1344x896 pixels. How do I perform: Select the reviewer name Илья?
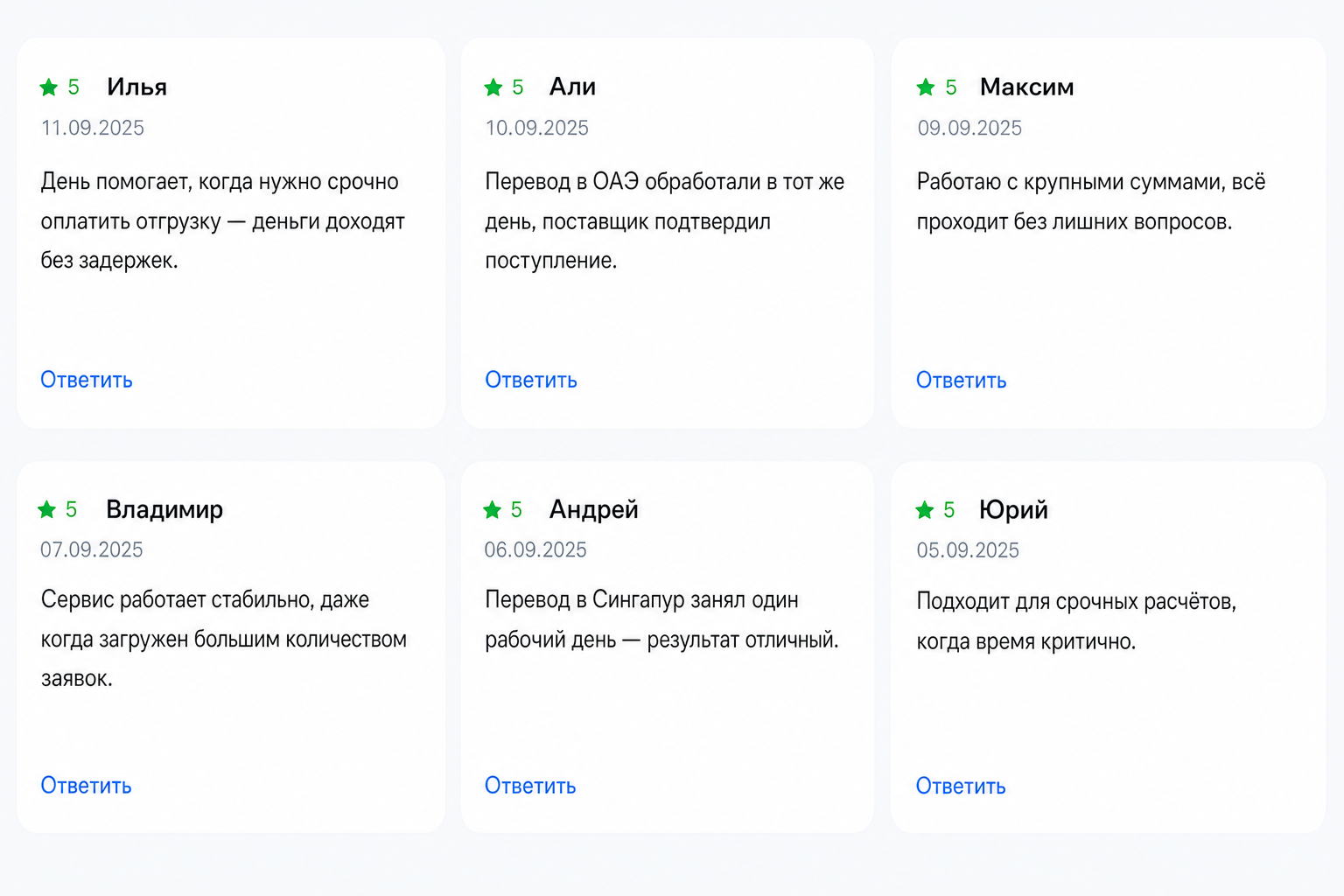click(137, 87)
